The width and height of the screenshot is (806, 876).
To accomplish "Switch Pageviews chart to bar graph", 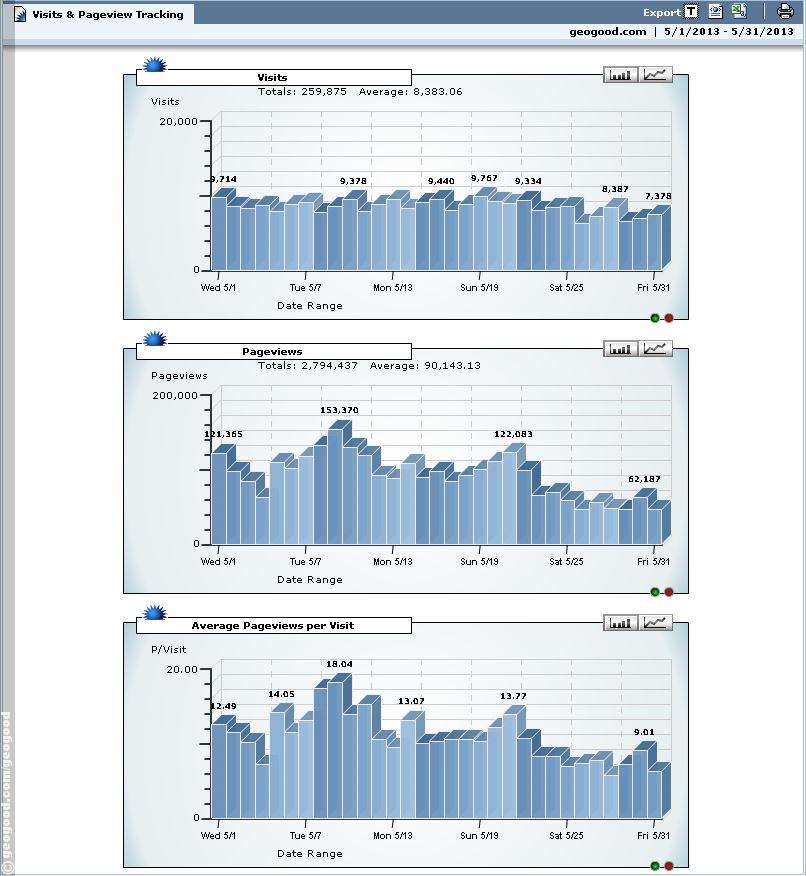I will (x=621, y=349).
